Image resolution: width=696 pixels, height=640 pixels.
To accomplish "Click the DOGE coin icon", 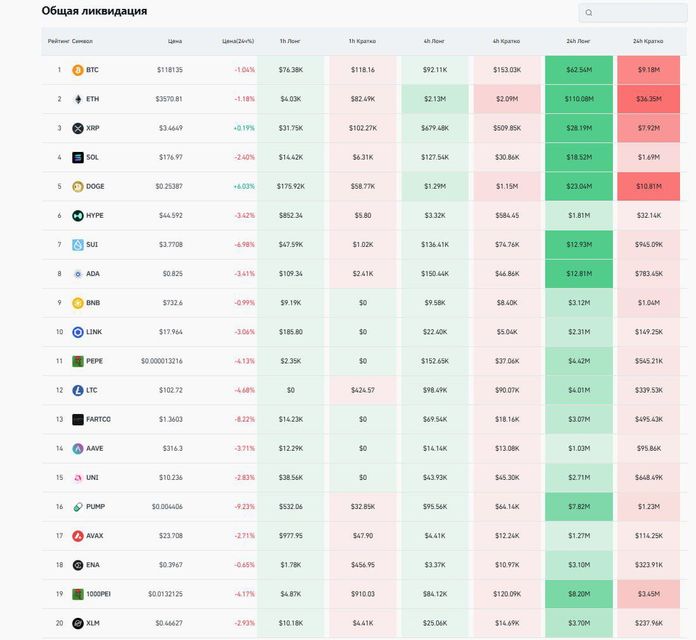I will click(78, 186).
